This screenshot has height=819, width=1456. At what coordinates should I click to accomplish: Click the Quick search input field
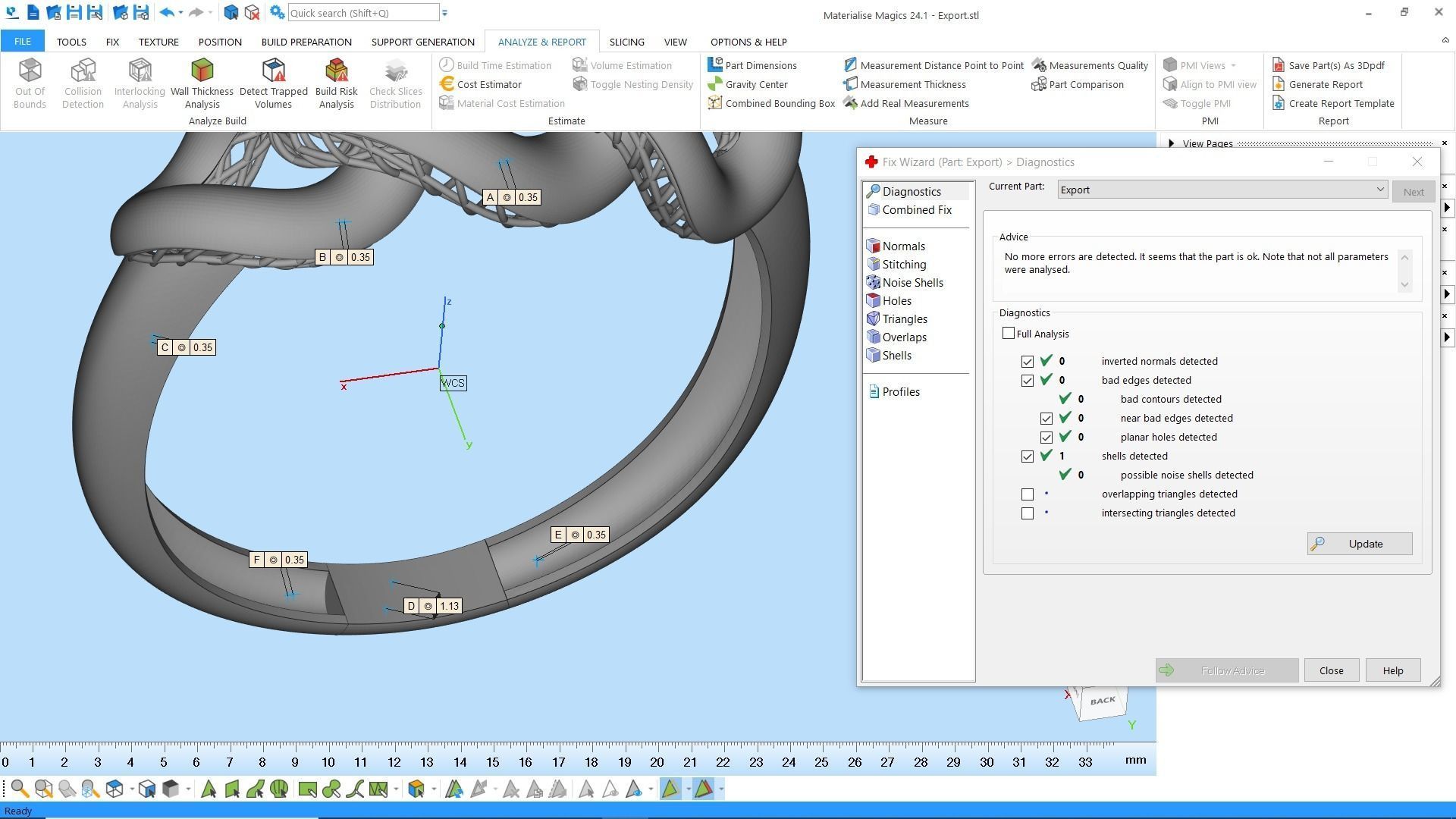[363, 13]
